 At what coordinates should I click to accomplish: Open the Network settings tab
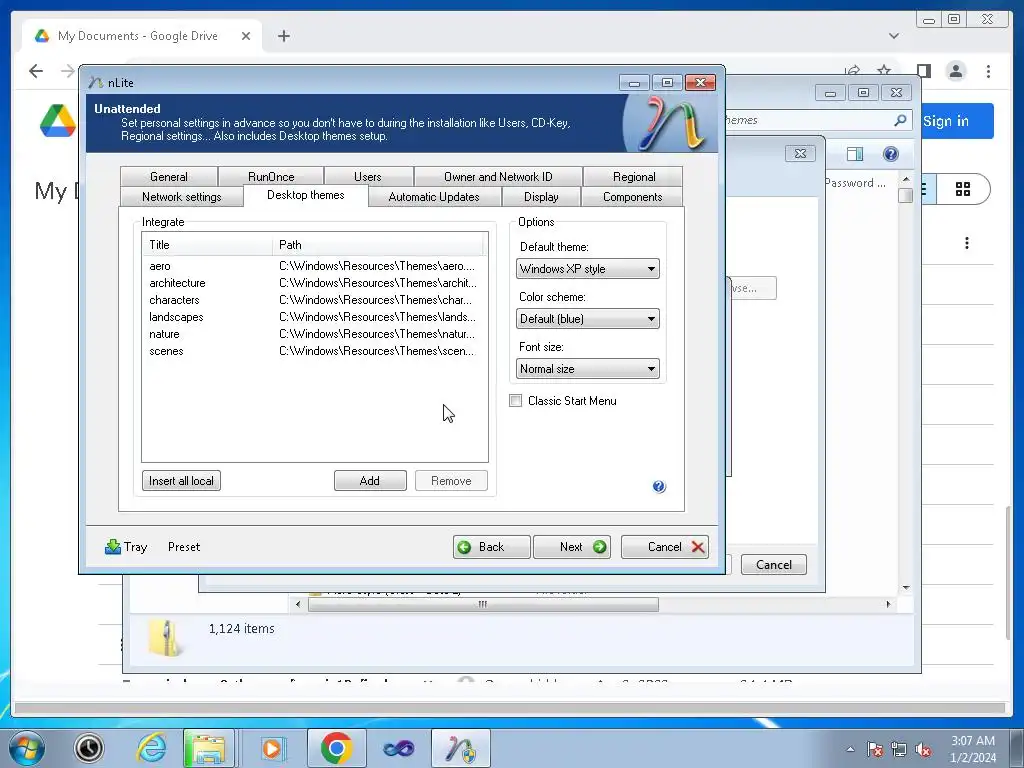pyautogui.click(x=182, y=197)
